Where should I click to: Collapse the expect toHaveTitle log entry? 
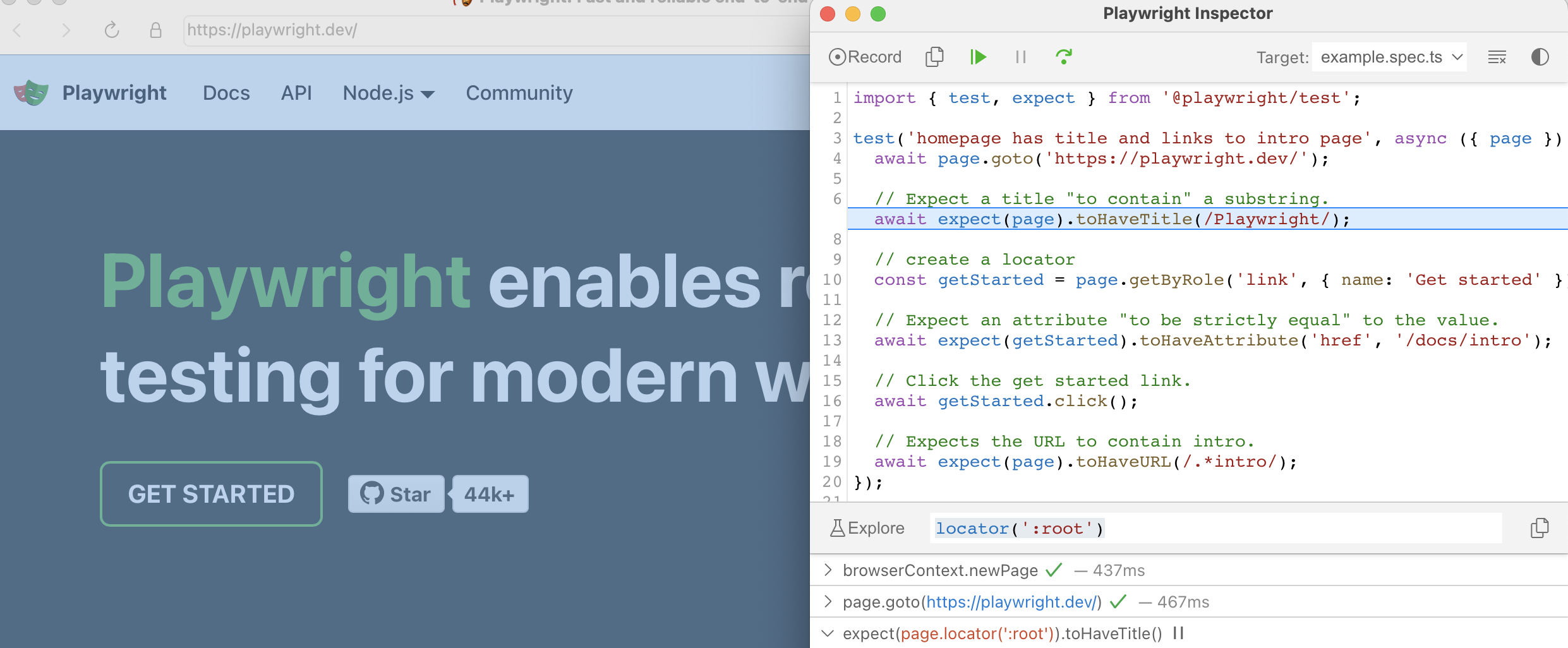(x=828, y=633)
